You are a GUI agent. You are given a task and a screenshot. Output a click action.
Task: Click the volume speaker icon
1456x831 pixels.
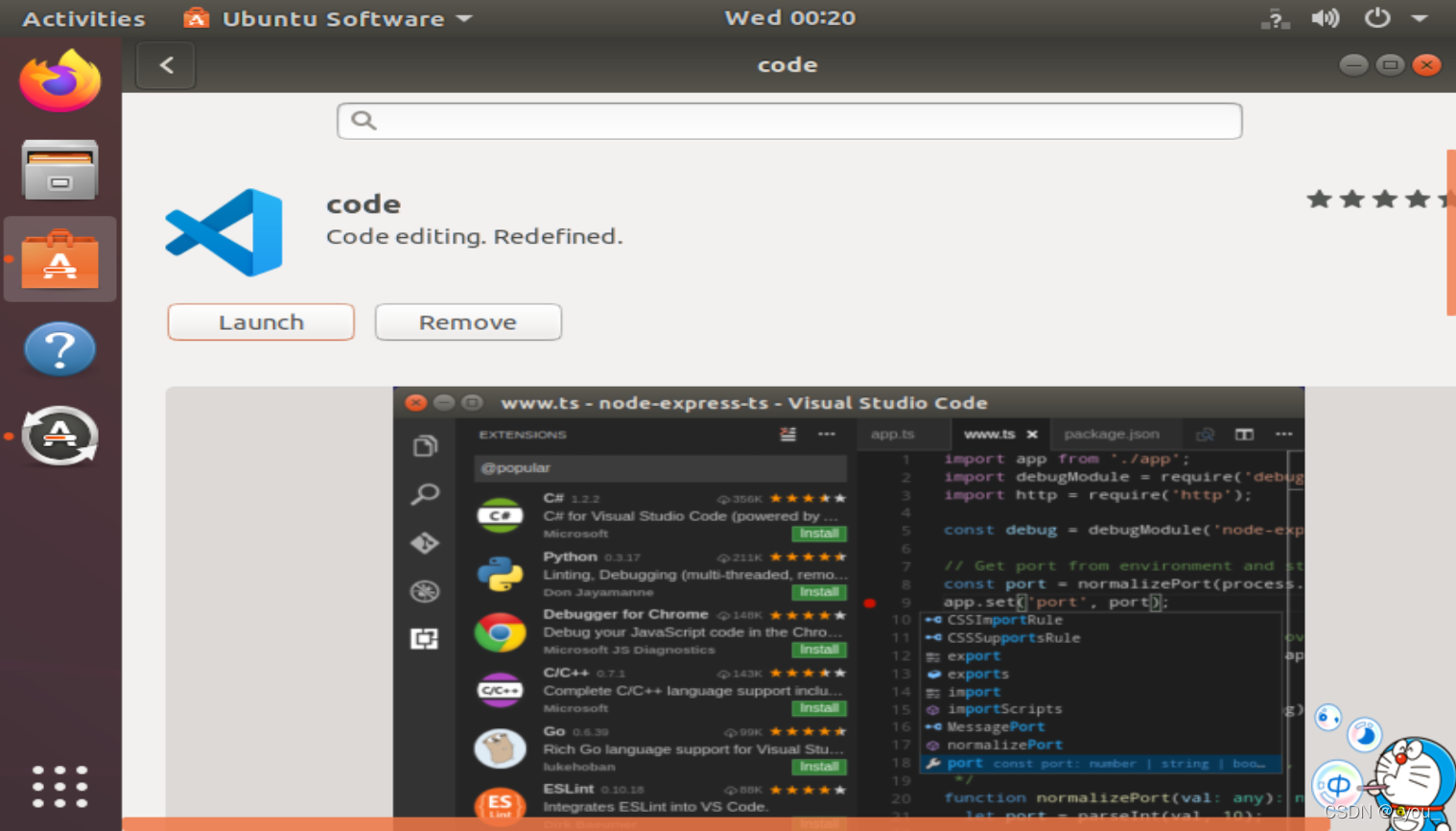(1325, 18)
